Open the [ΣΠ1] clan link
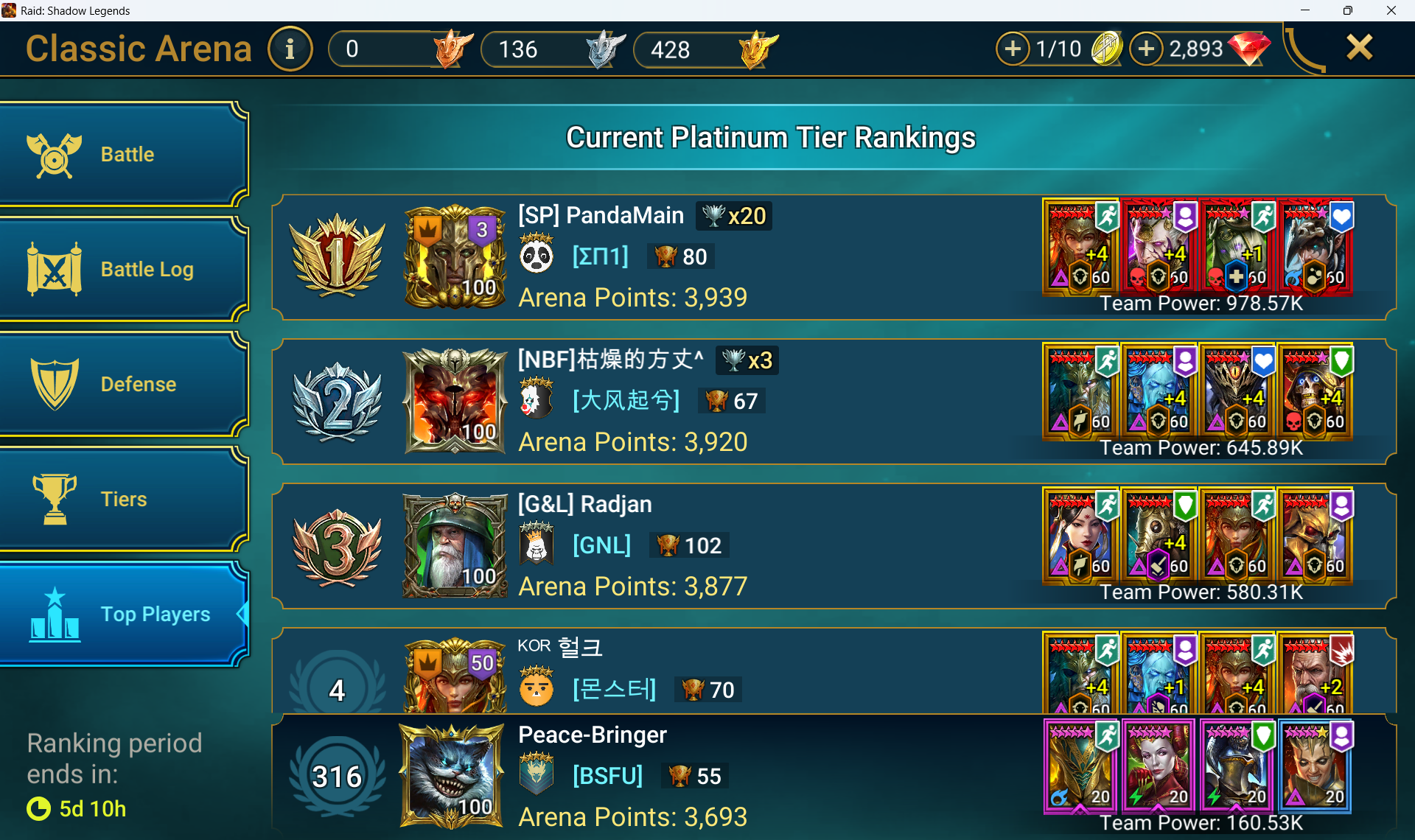Image resolution: width=1415 pixels, height=840 pixels. [600, 256]
